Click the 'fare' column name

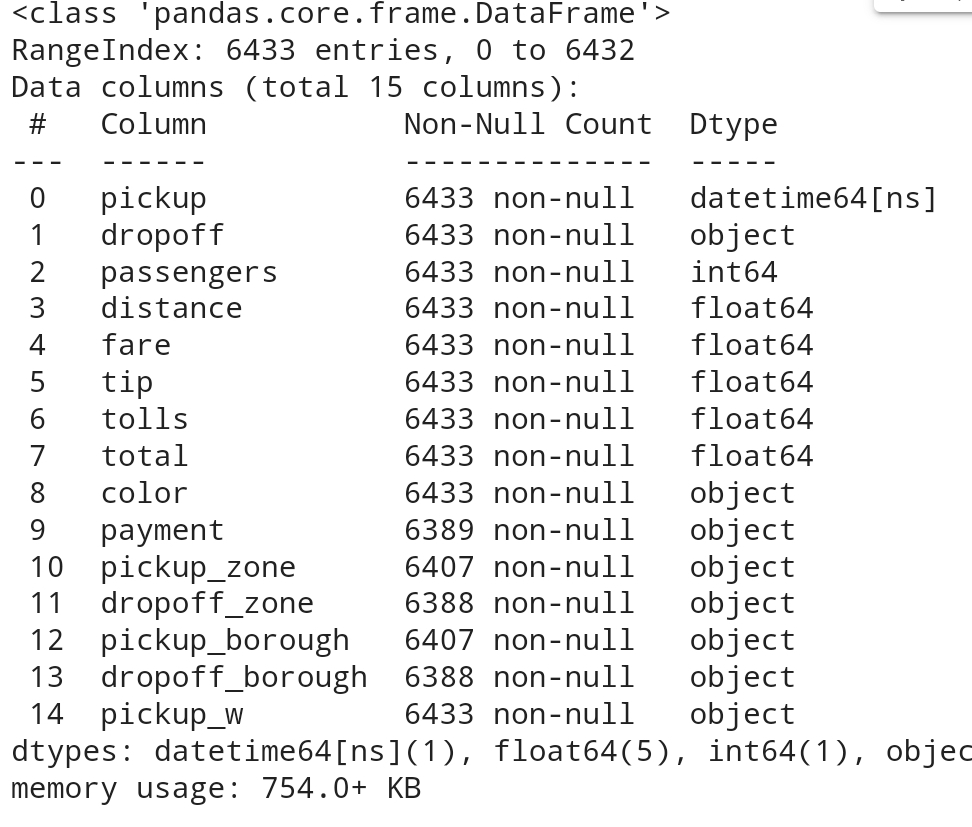[x=136, y=345]
